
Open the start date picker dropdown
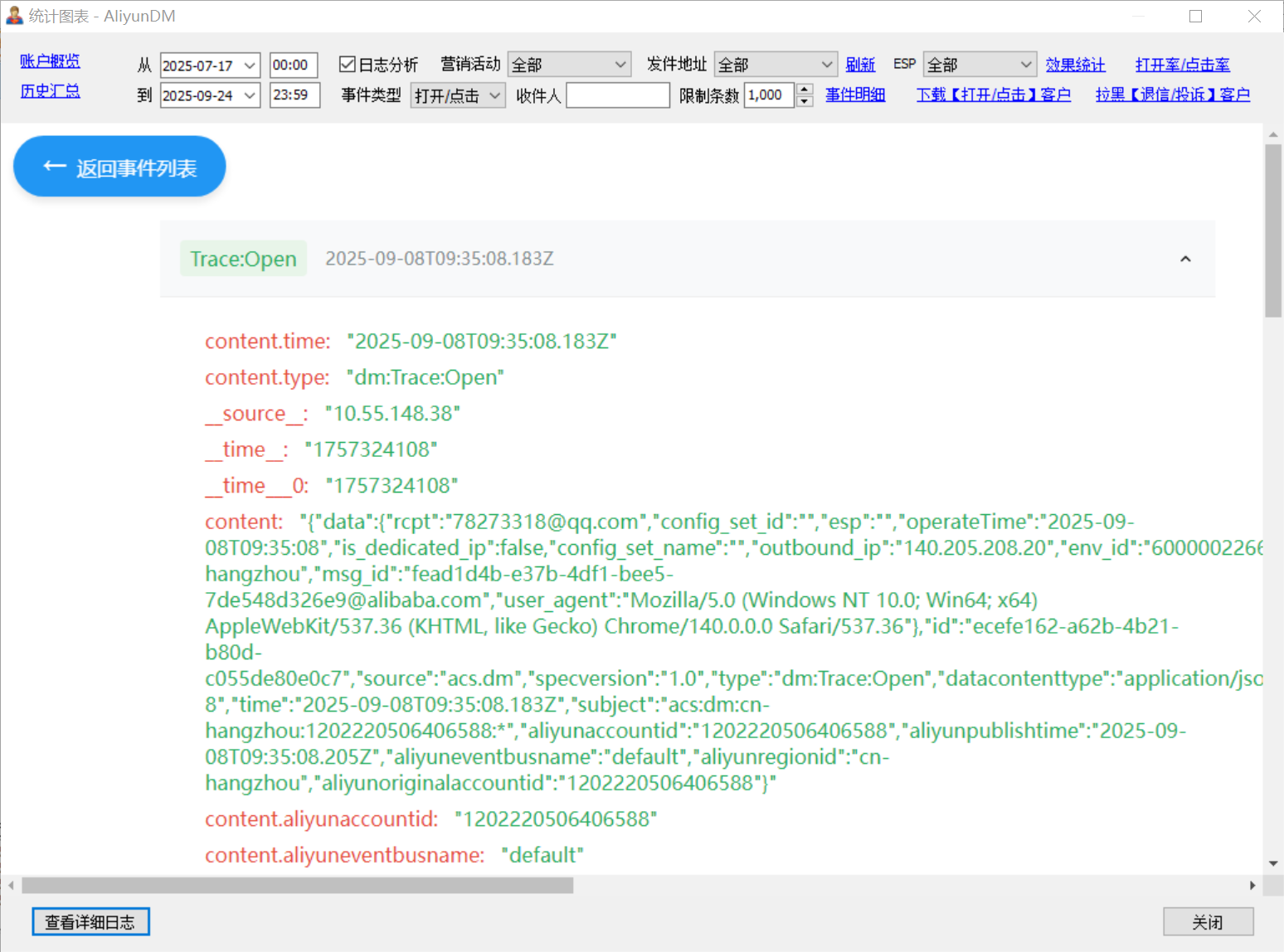point(250,66)
